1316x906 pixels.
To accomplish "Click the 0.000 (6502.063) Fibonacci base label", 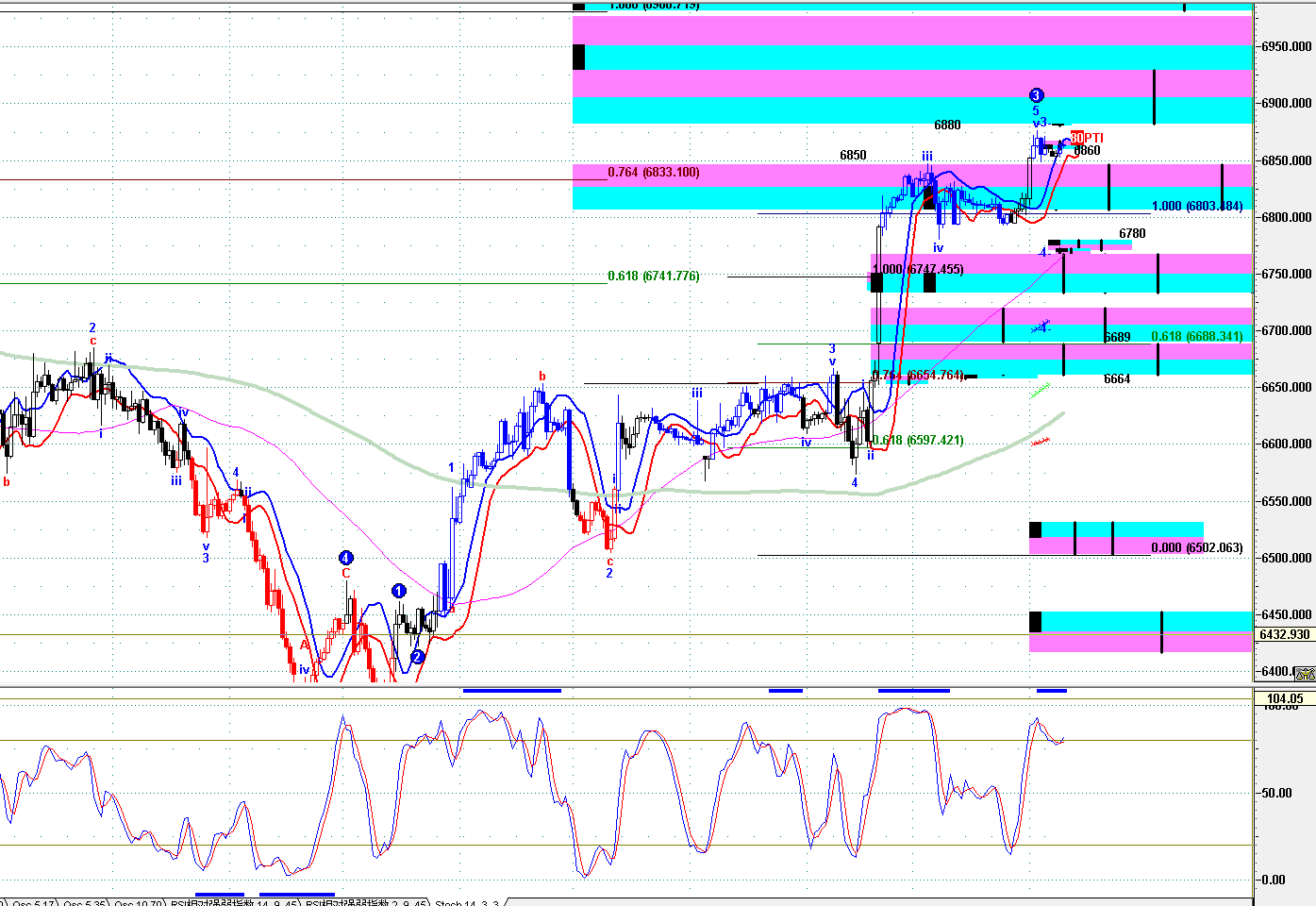I will (x=1197, y=548).
